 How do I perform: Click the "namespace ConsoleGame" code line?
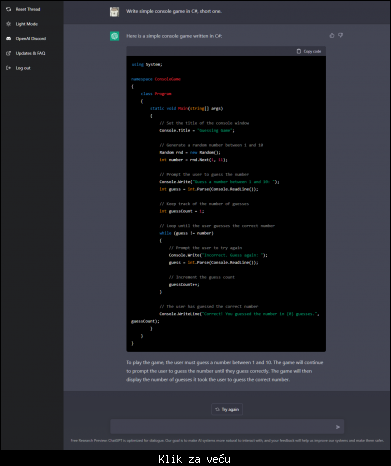pyautogui.click(x=156, y=79)
